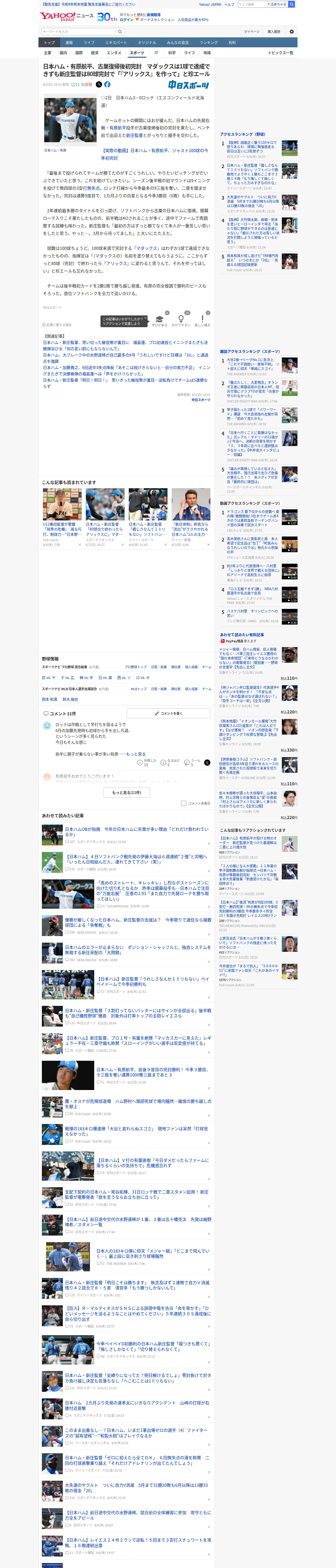This screenshot has width=336, height=1568.
Task: Open settings gear icon near purchase history
Action: pyautogui.click(x=292, y=32)
